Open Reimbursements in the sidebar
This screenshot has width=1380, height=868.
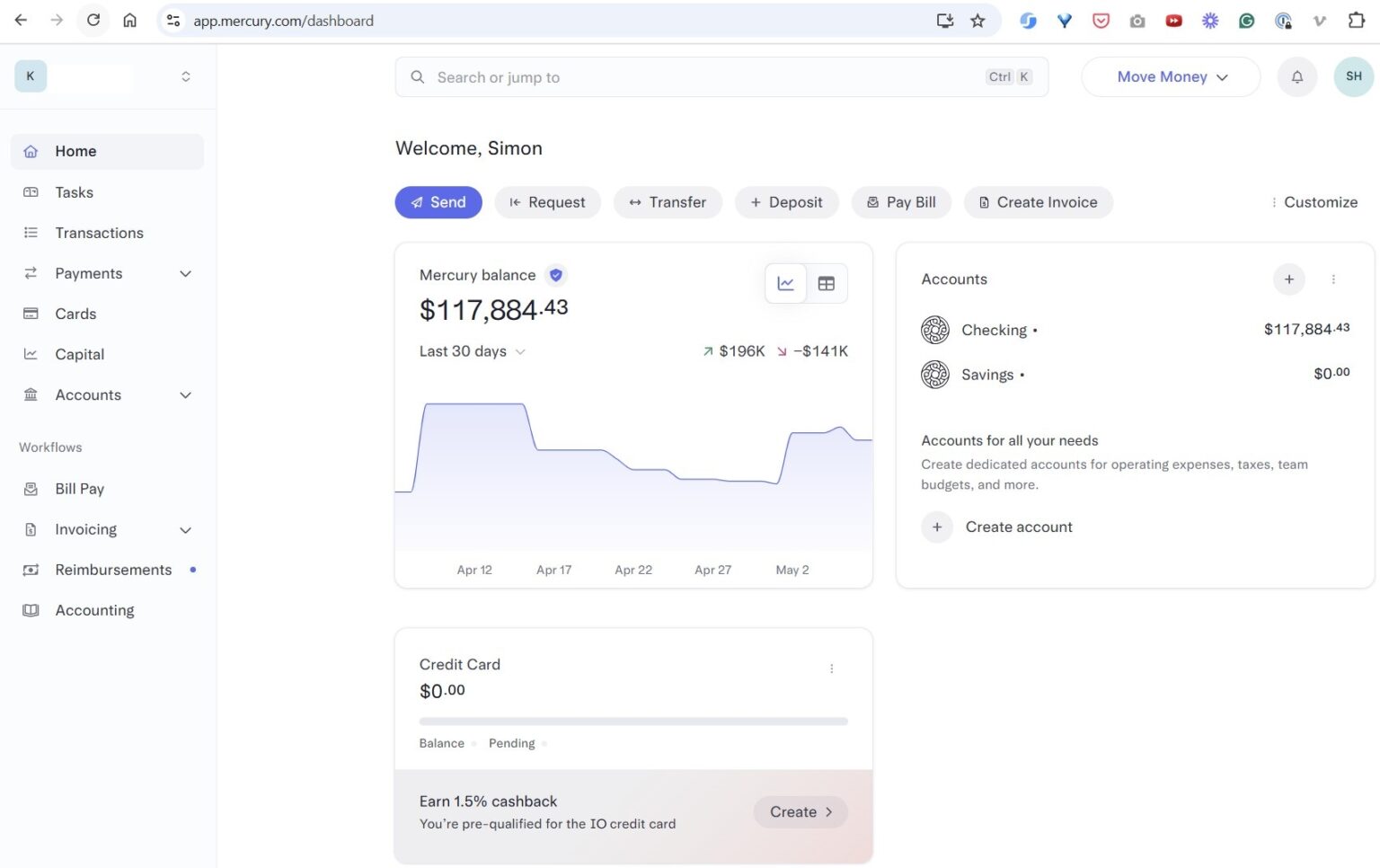point(107,569)
